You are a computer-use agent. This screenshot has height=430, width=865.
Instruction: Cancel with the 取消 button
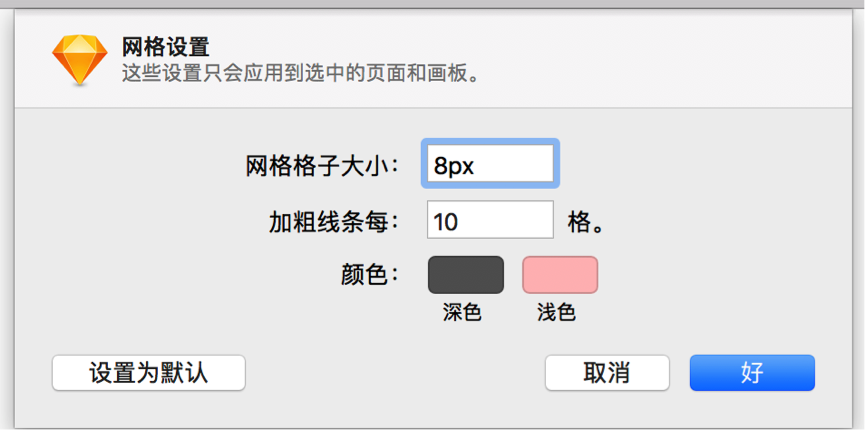(607, 373)
